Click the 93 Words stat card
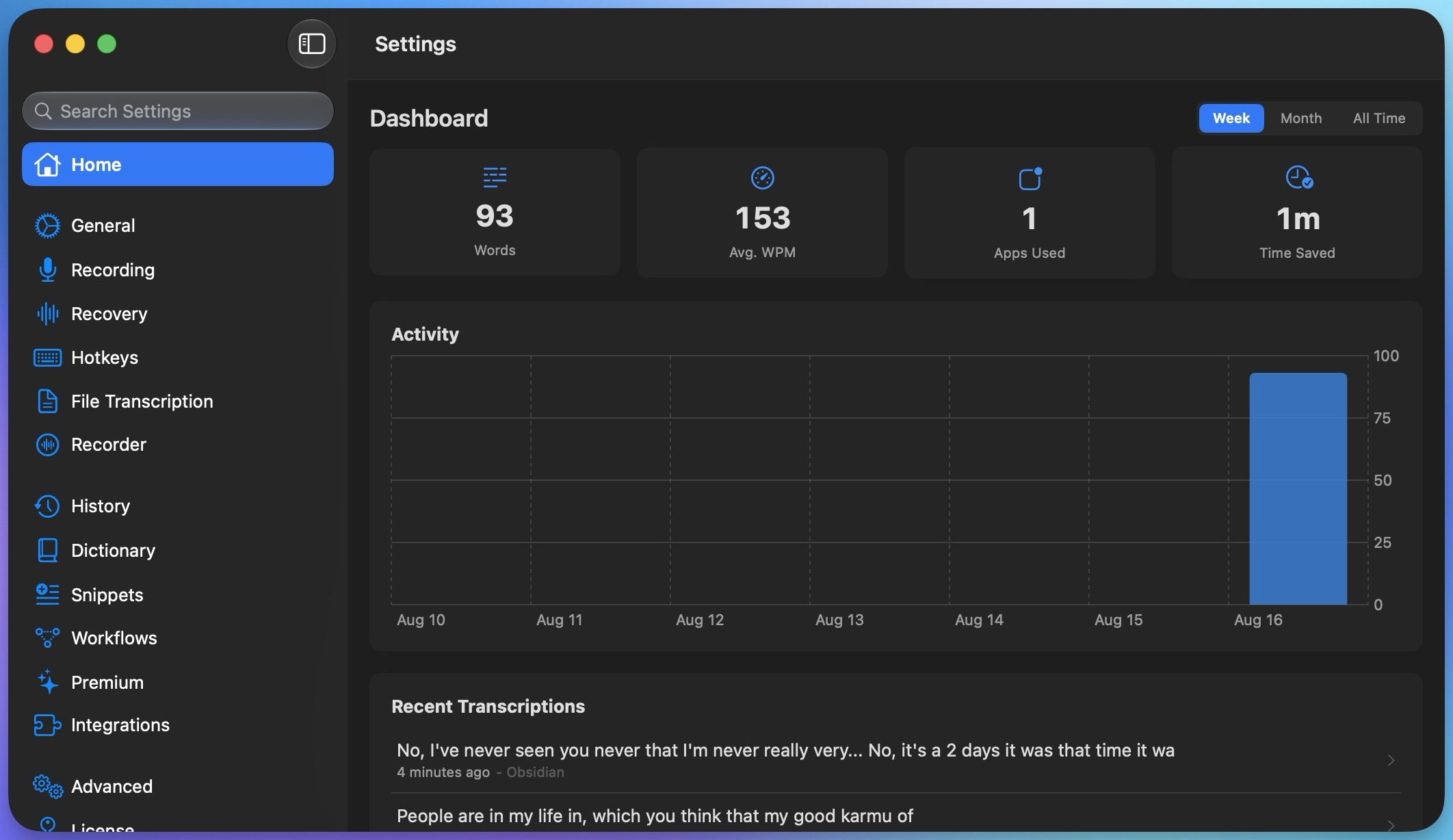1453x840 pixels. click(x=495, y=212)
